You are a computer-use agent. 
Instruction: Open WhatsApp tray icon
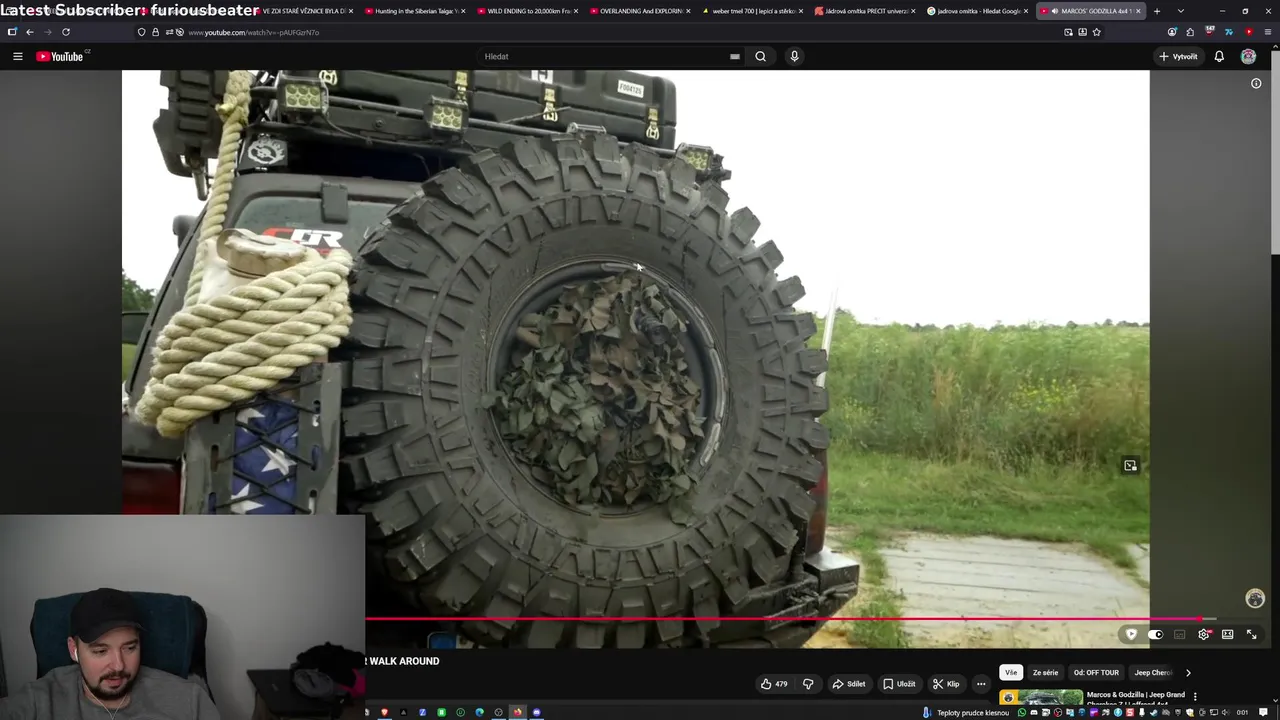(1022, 713)
